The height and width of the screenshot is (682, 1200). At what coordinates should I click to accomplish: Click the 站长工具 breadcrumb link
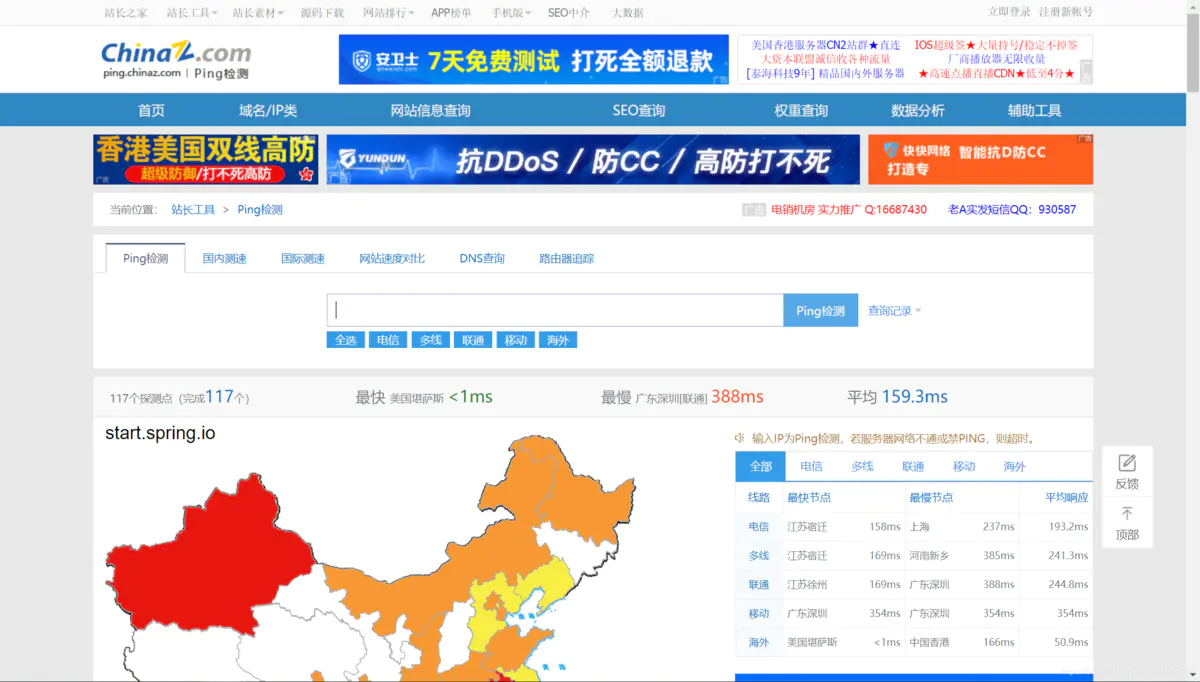click(x=193, y=210)
